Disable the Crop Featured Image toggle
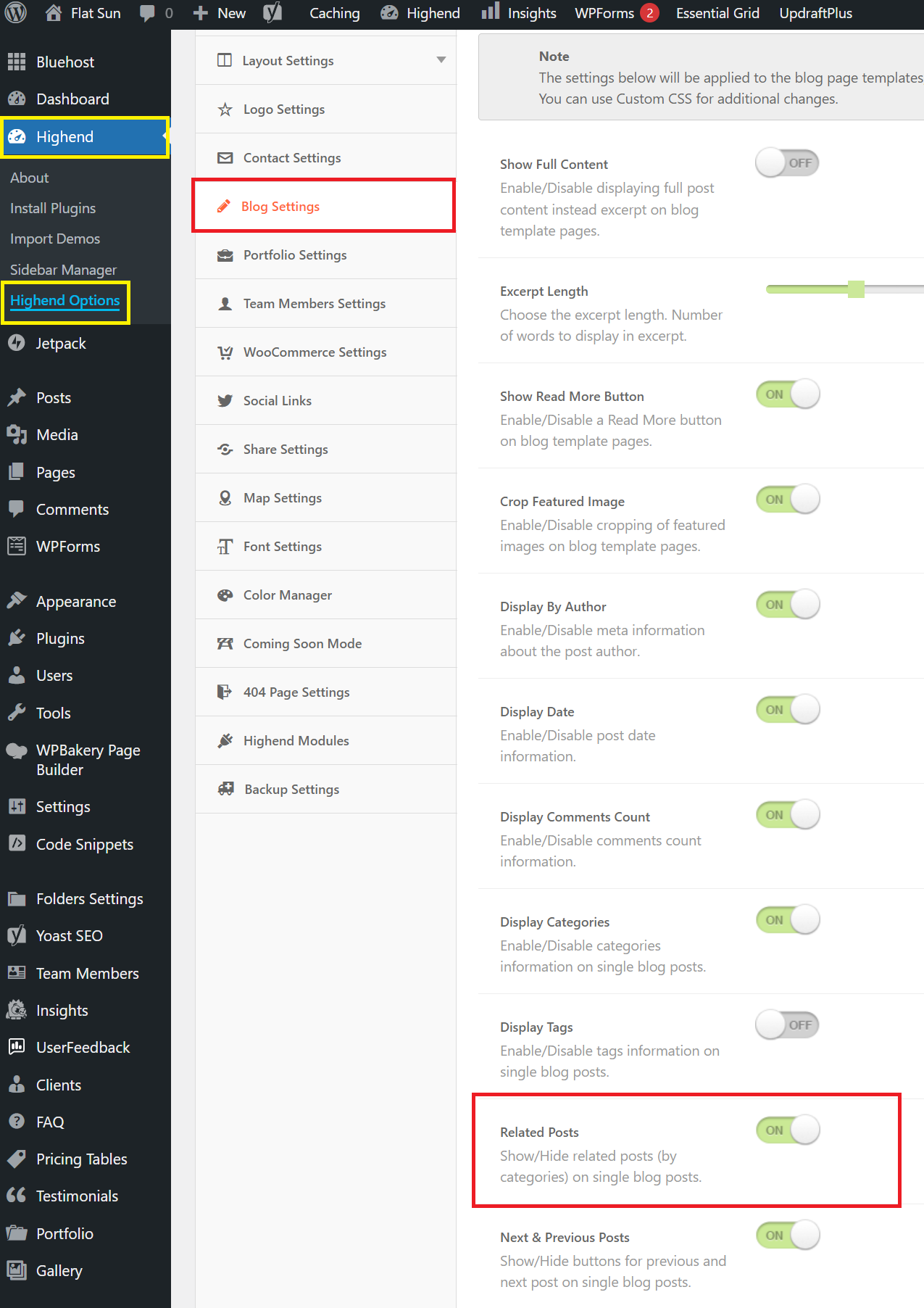The width and height of the screenshot is (924, 1308). tap(787, 500)
